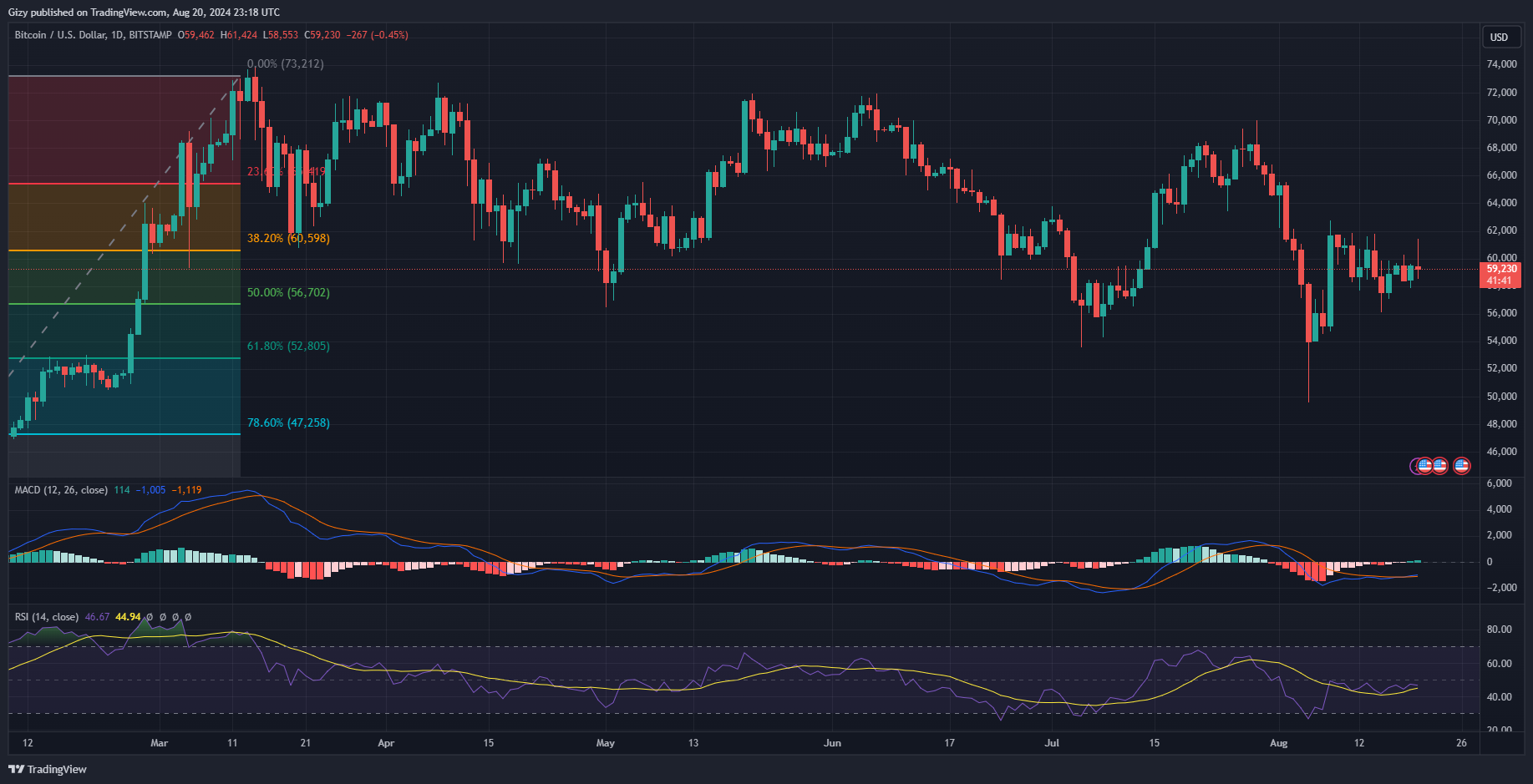
Task: Click the current price label 59,230
Action: click(1501, 269)
